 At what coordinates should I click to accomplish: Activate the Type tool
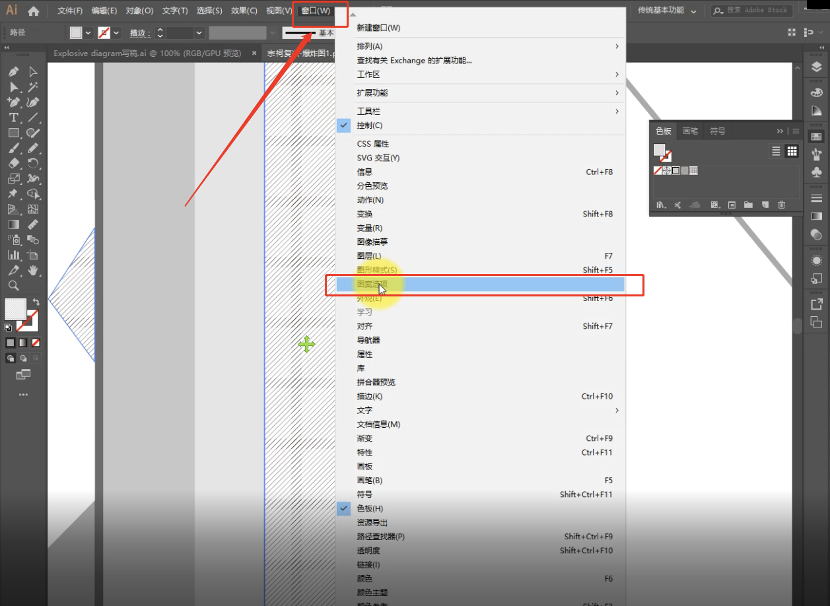13,117
